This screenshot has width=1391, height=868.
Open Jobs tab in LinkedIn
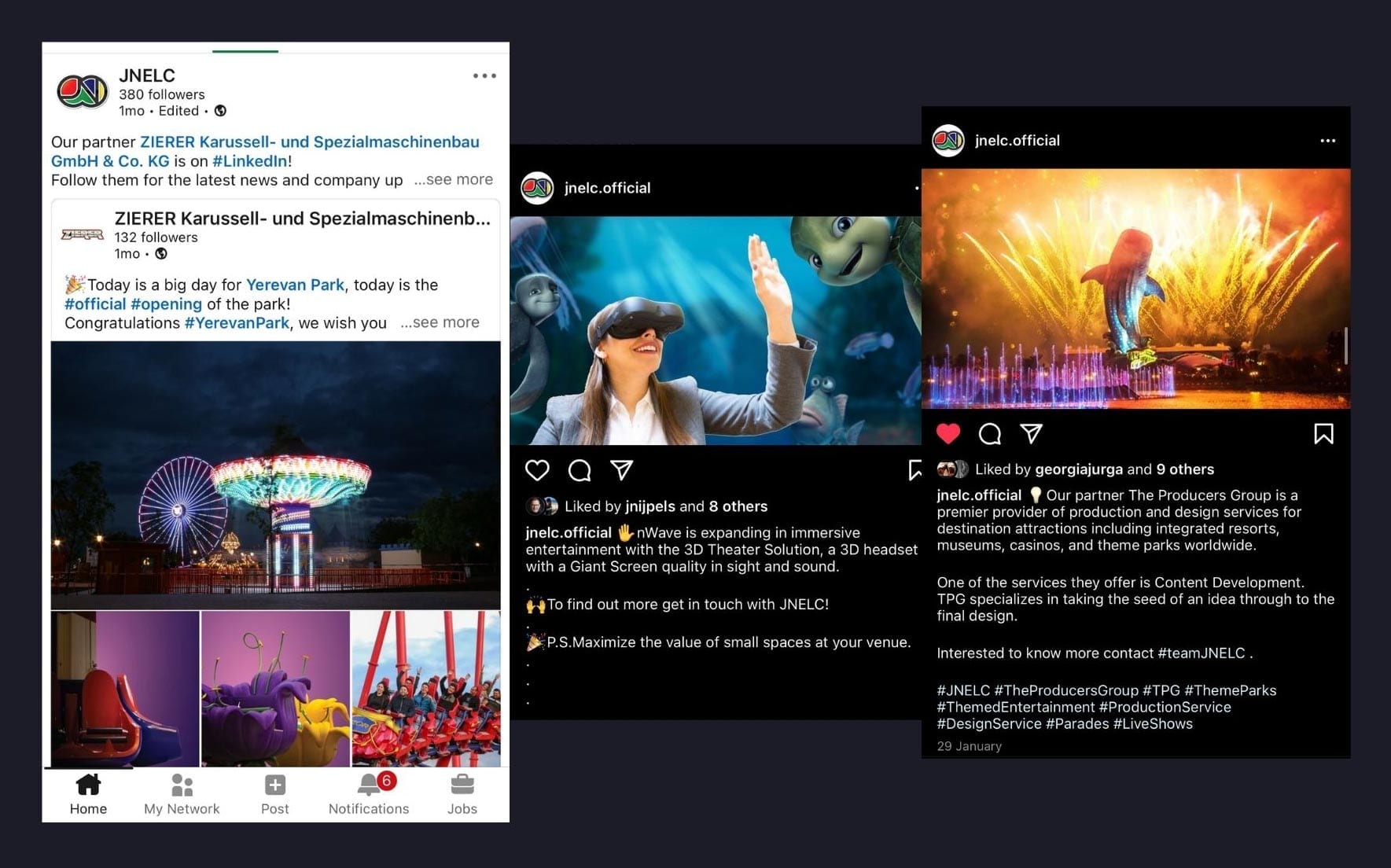coord(462,795)
